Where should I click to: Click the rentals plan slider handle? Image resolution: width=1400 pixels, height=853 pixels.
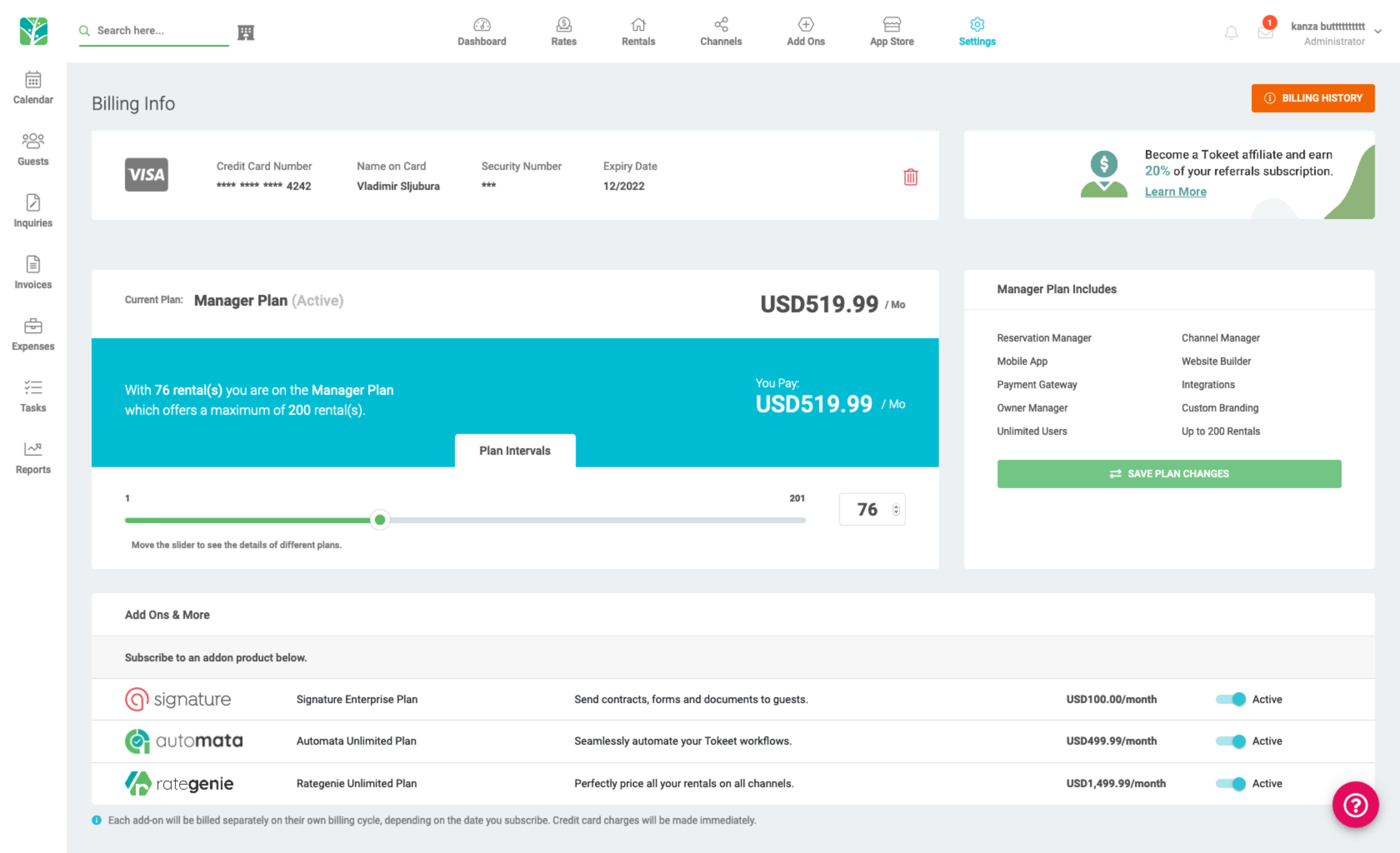click(380, 520)
